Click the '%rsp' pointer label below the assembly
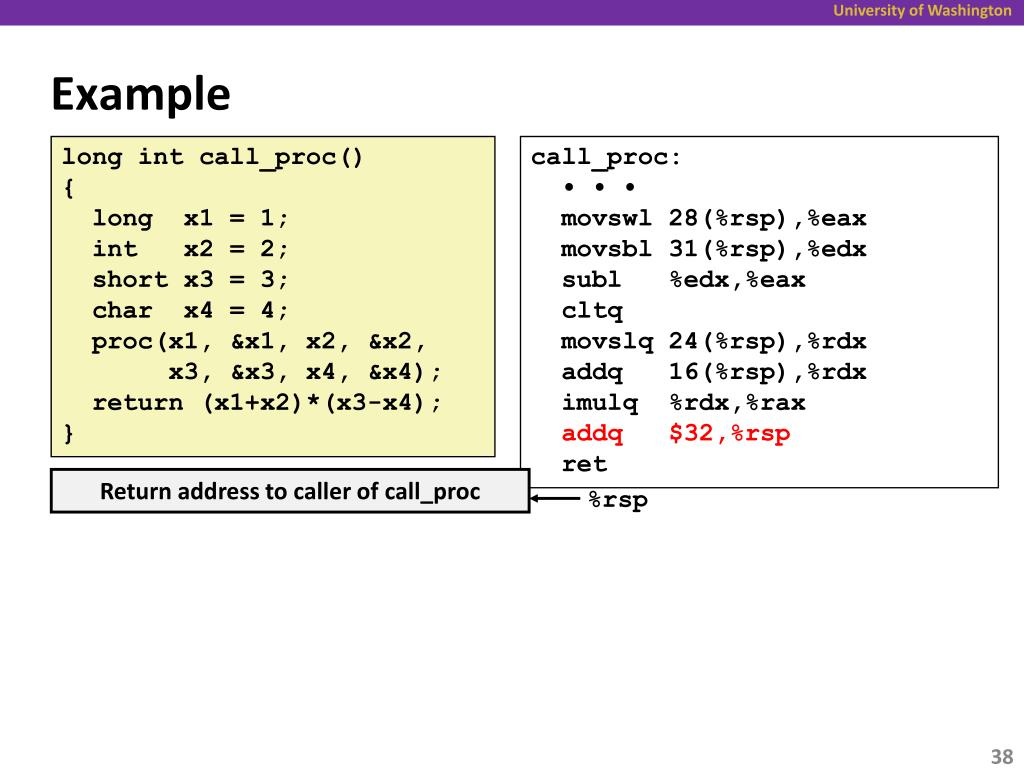1024x768 pixels. [x=618, y=500]
